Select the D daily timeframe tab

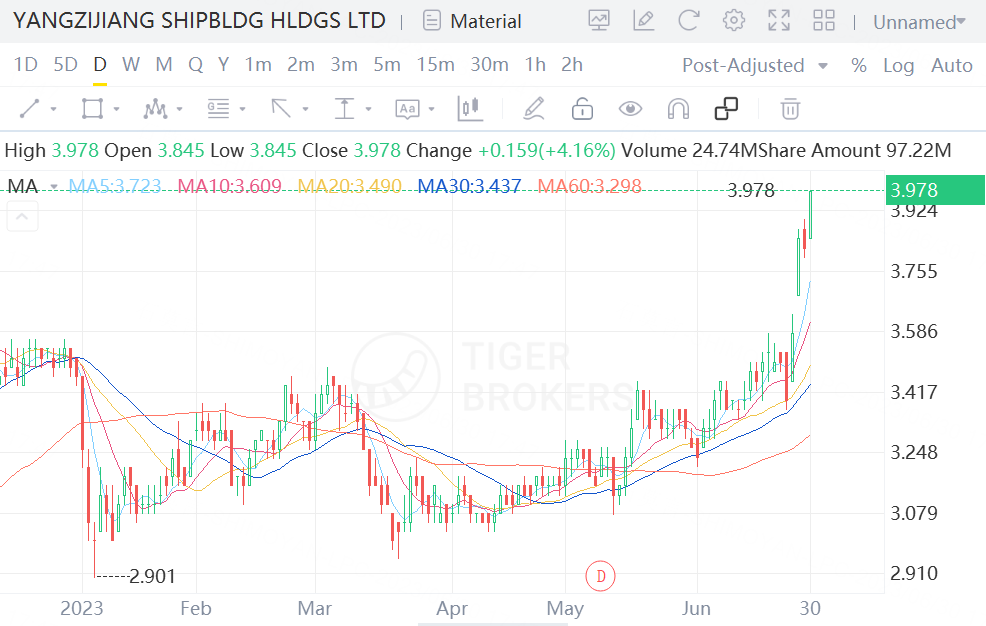click(99, 64)
